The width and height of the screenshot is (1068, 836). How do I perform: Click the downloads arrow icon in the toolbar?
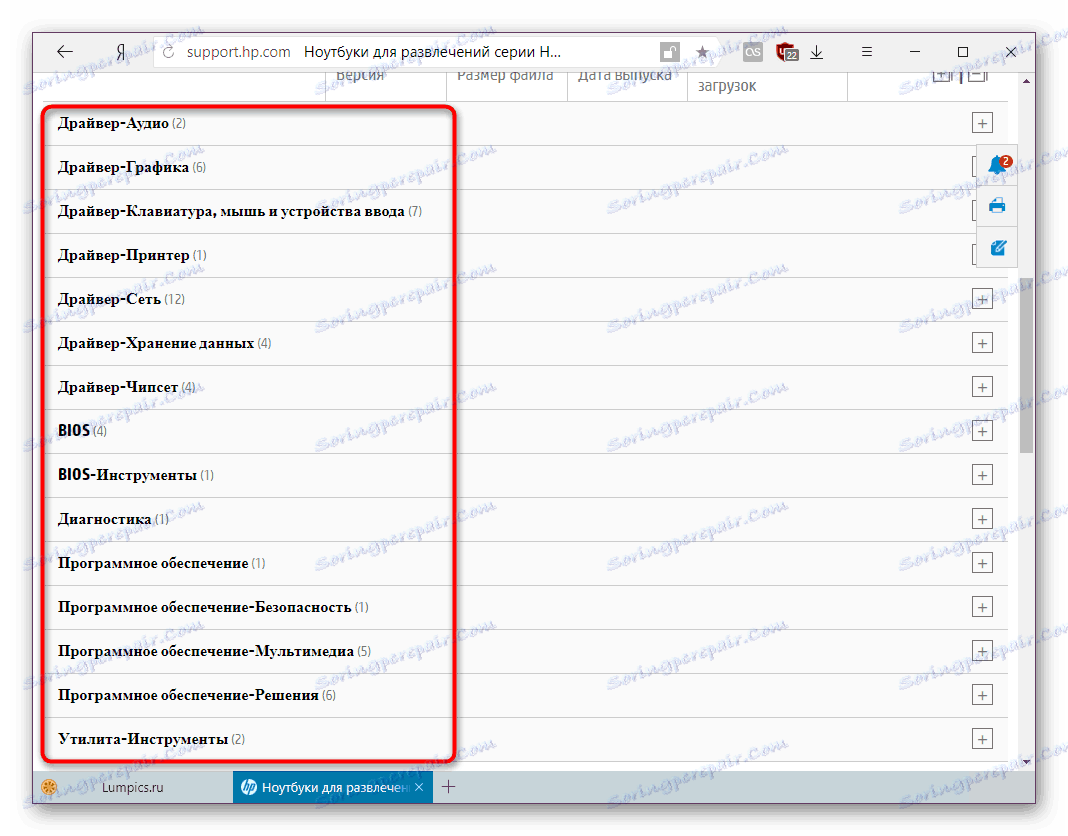817,51
